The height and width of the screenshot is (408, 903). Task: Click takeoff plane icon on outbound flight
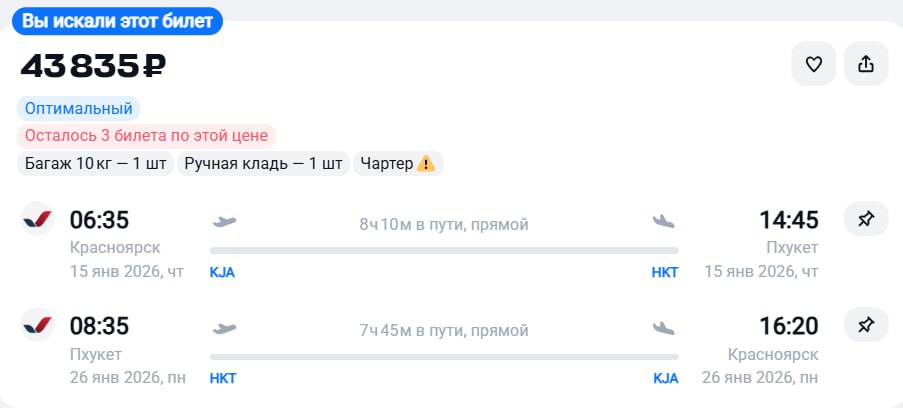225,221
